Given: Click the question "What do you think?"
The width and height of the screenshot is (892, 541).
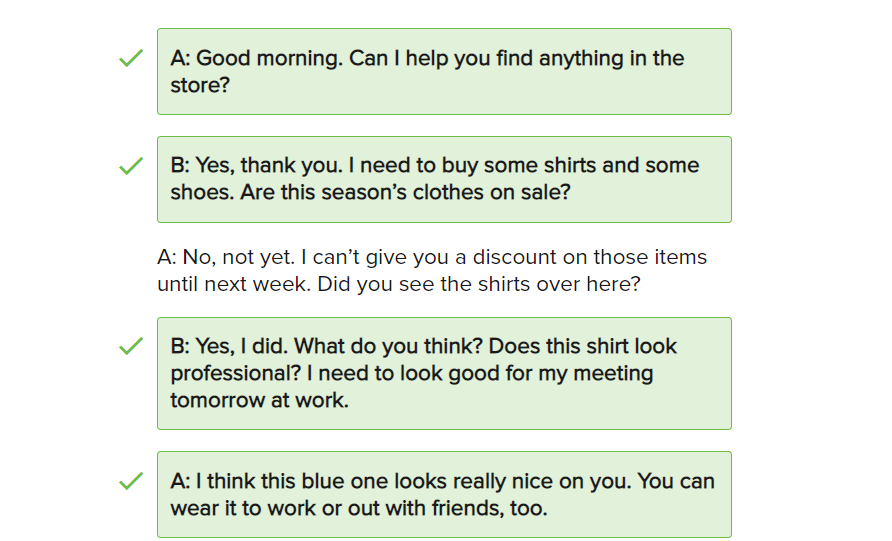Looking at the screenshot, I should click(x=397, y=346).
